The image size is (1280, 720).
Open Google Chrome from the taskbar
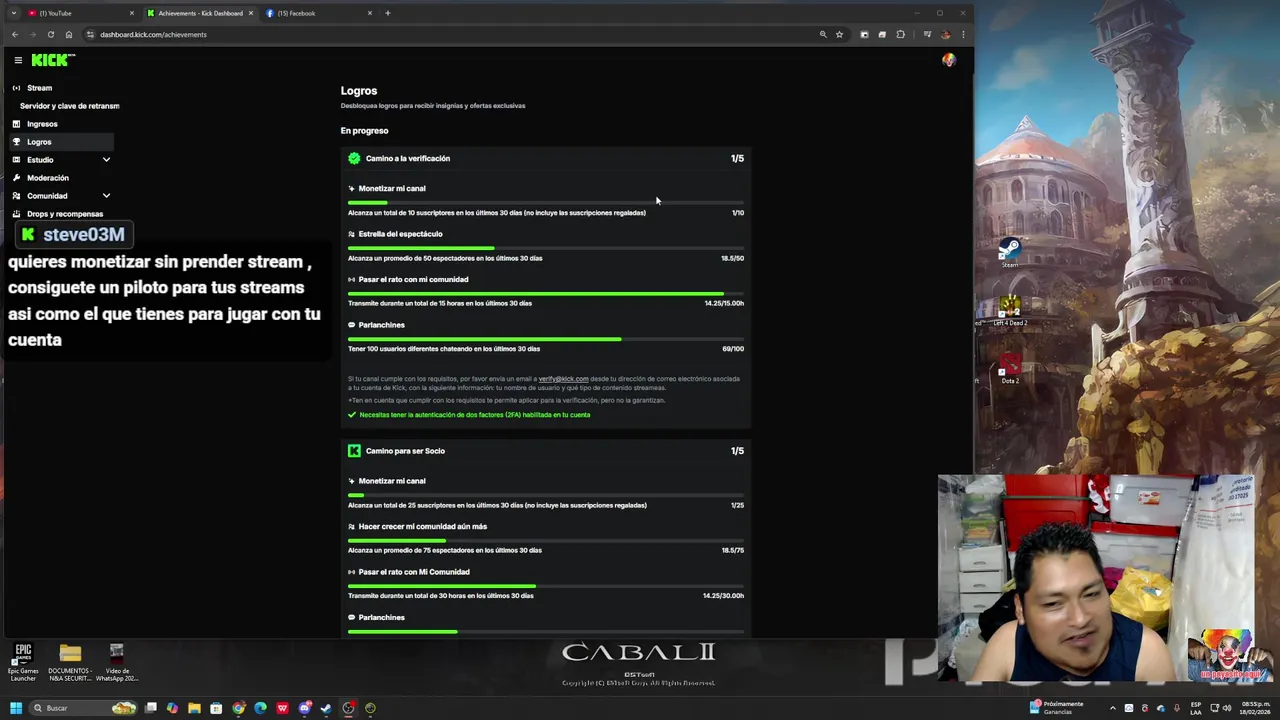click(238, 708)
